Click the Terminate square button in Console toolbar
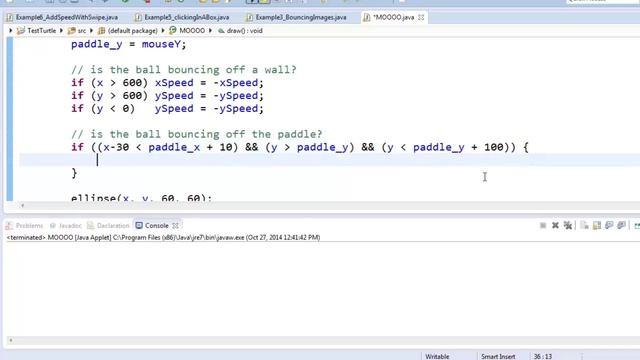 (x=543, y=225)
